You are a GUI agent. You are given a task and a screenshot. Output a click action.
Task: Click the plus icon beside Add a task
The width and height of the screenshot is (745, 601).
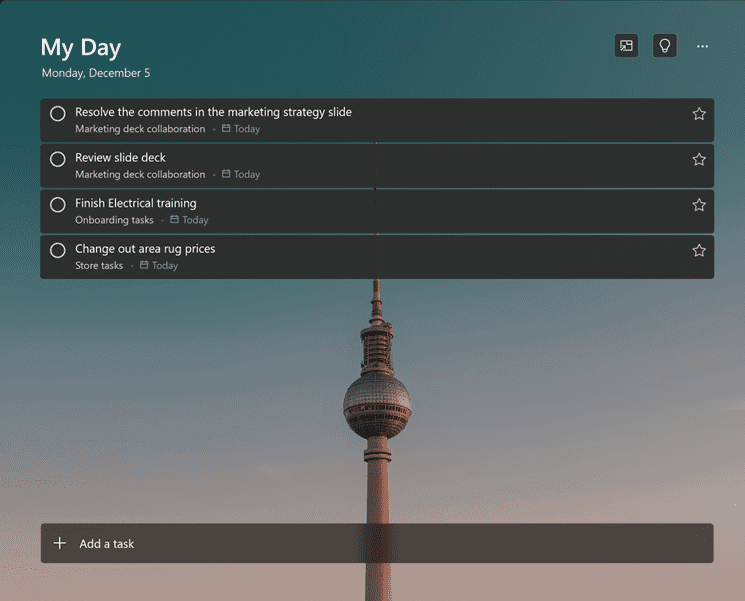pos(60,543)
